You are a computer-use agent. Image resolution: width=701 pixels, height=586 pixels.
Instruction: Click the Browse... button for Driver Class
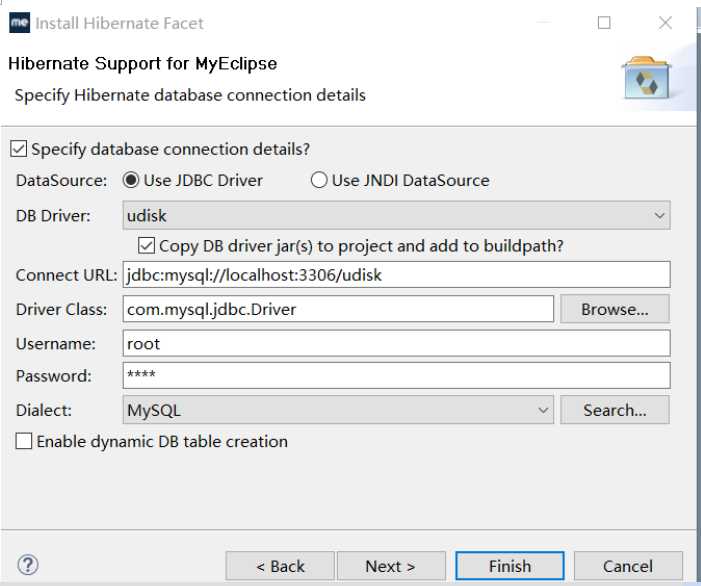[x=615, y=309]
